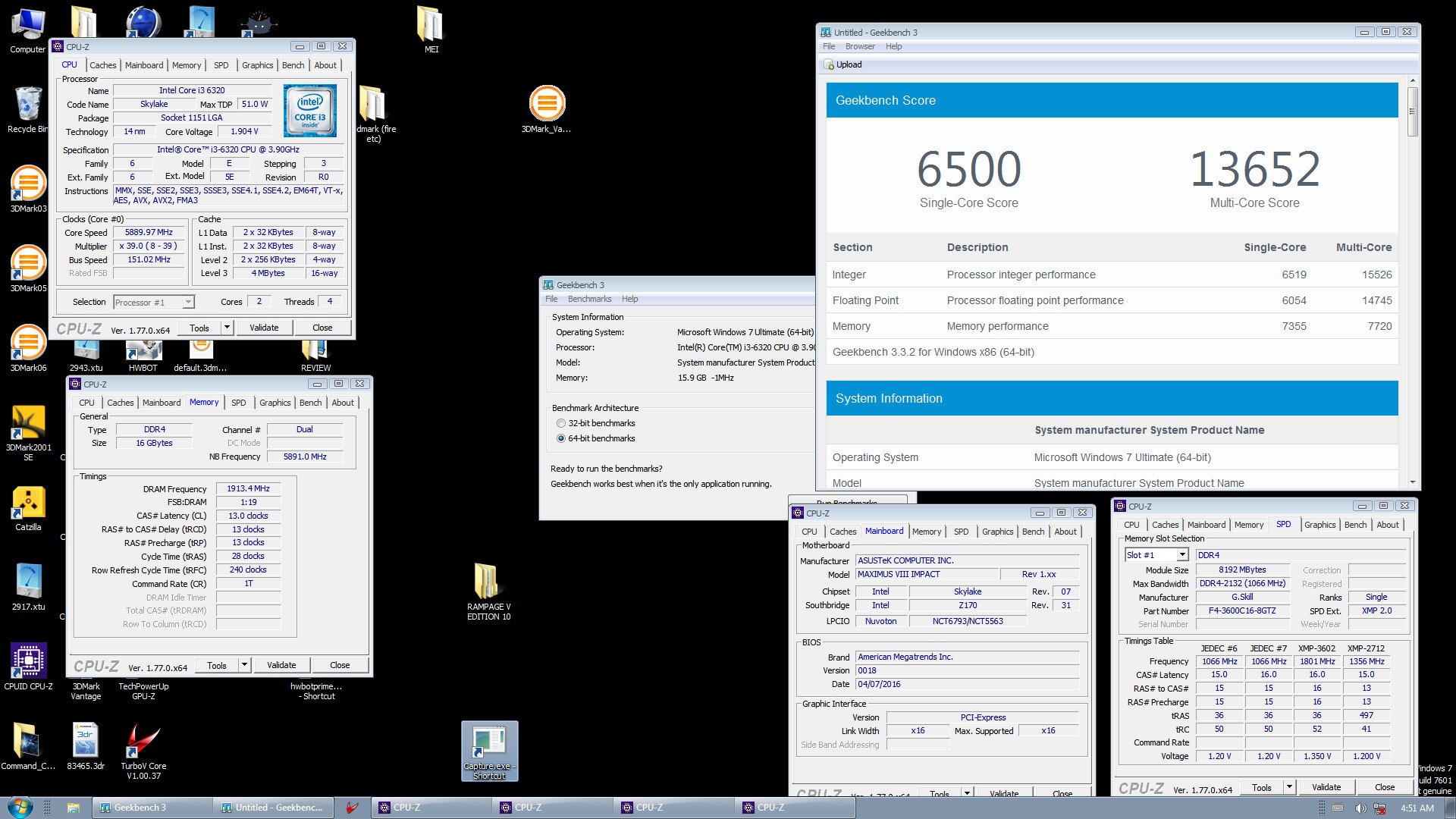
Task: Launch 3DMark03 desktop shortcut
Action: click(x=28, y=190)
